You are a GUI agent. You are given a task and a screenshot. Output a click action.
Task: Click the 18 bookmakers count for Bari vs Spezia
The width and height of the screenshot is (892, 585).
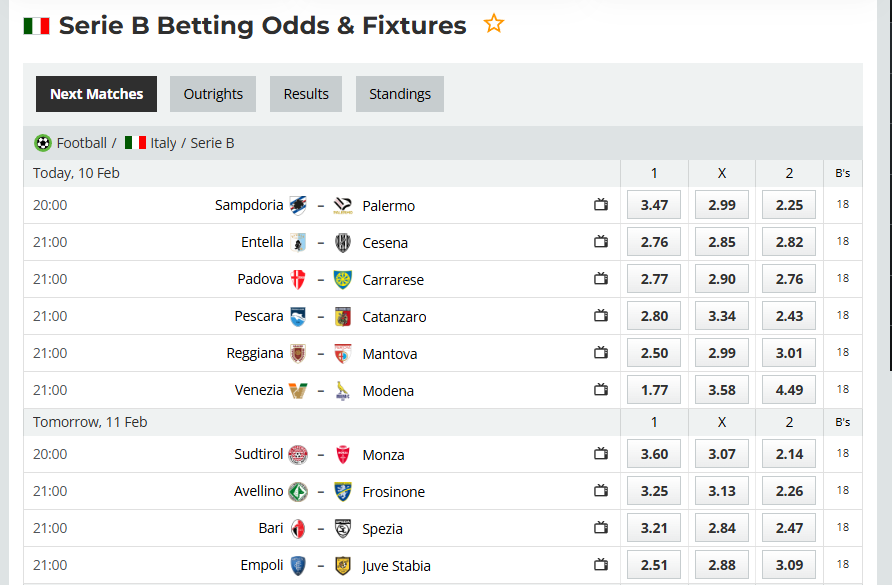[x=842, y=527]
